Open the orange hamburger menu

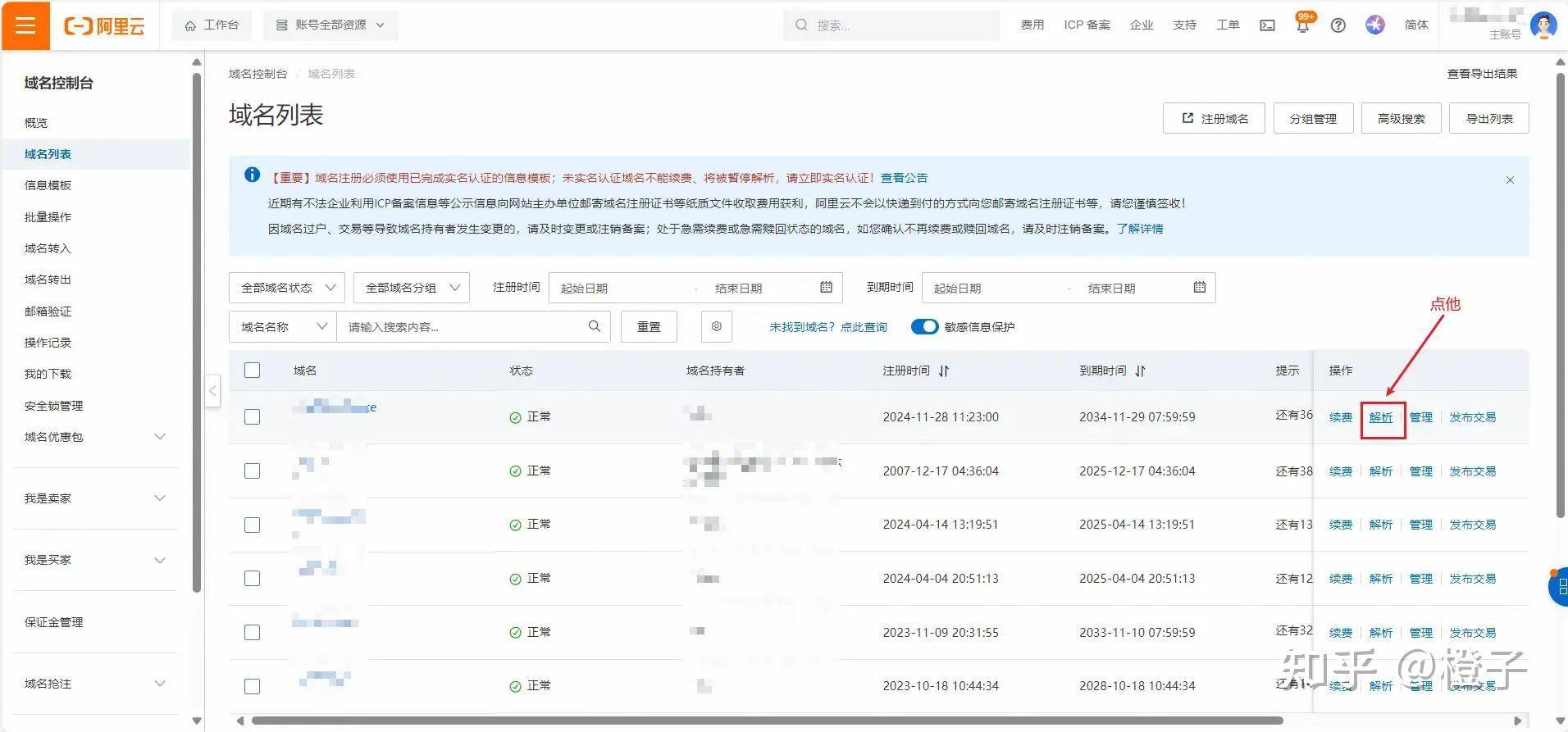pos(25,25)
